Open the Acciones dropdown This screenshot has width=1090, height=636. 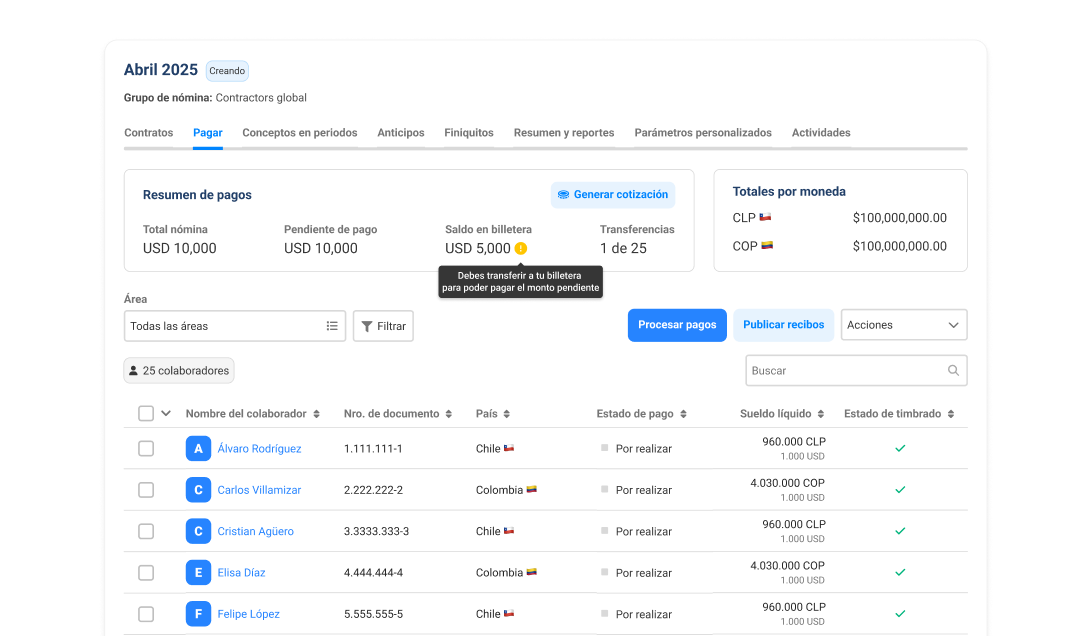903,325
